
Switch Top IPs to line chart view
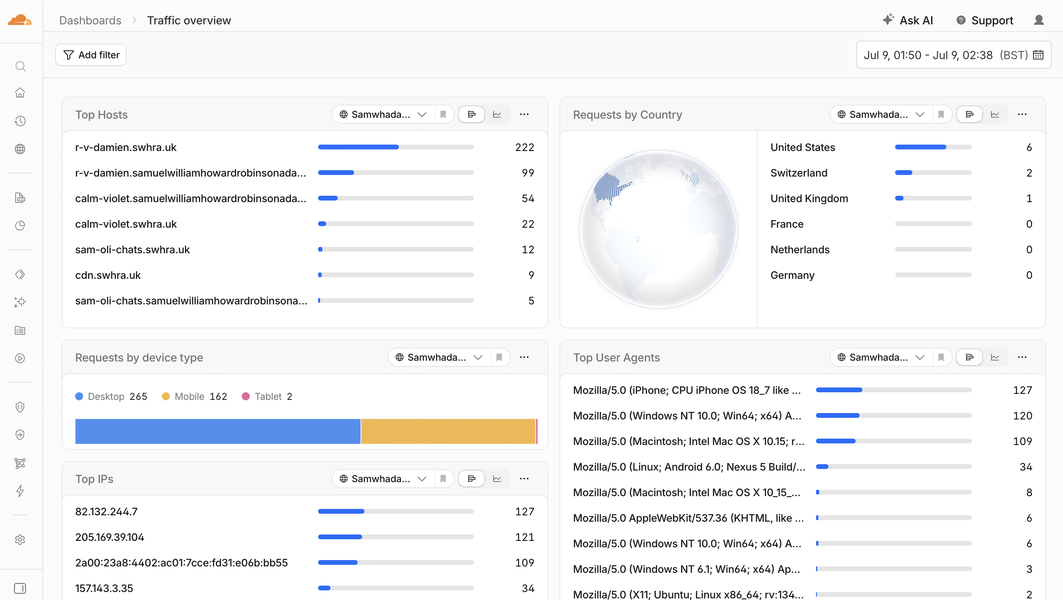(x=497, y=479)
